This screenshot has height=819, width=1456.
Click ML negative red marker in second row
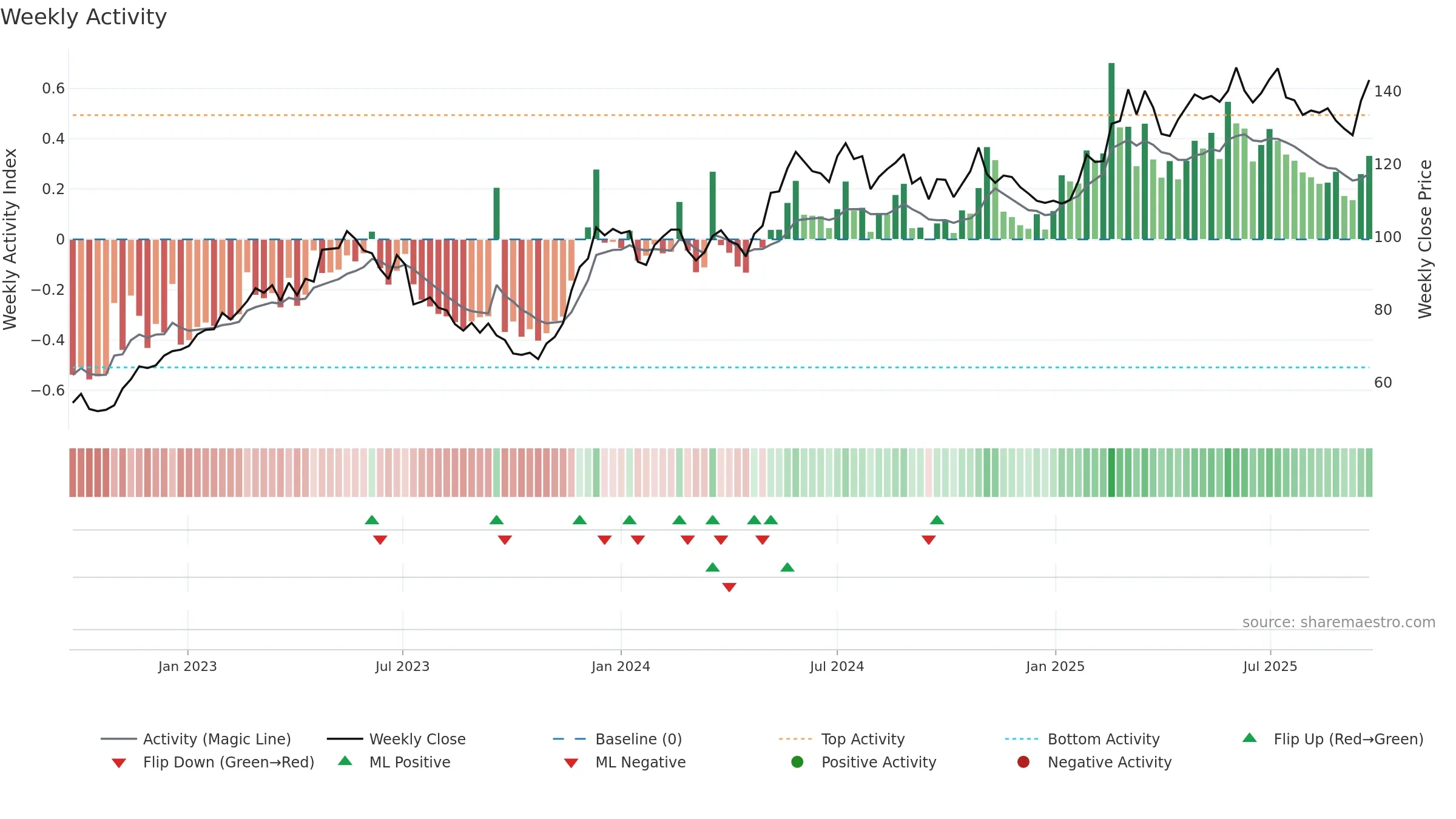pos(729,587)
